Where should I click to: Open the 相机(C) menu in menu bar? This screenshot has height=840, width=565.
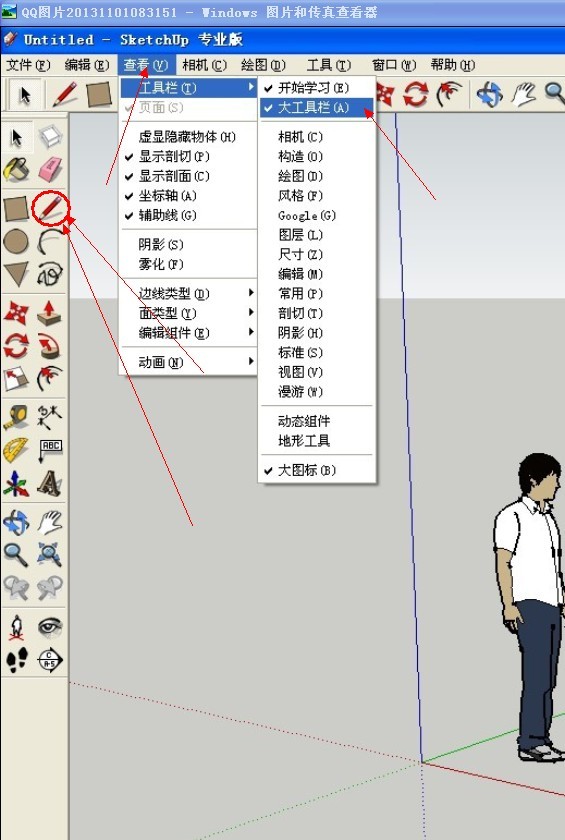tap(205, 65)
